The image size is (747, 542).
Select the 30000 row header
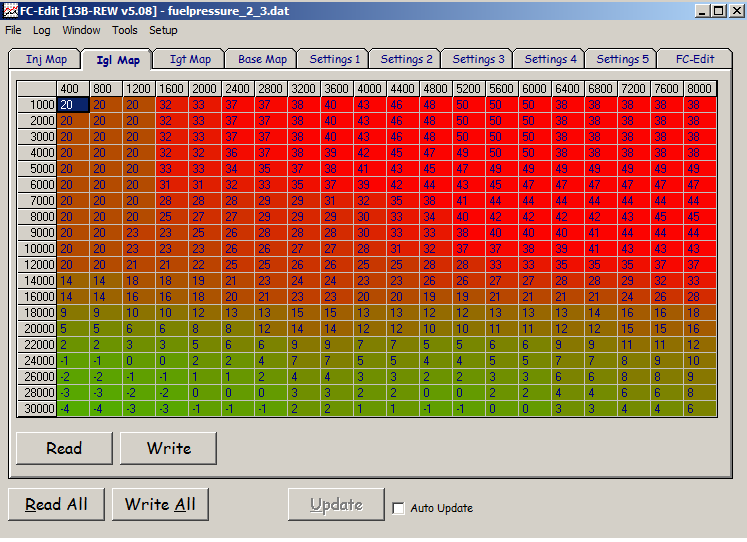[x=37, y=409]
